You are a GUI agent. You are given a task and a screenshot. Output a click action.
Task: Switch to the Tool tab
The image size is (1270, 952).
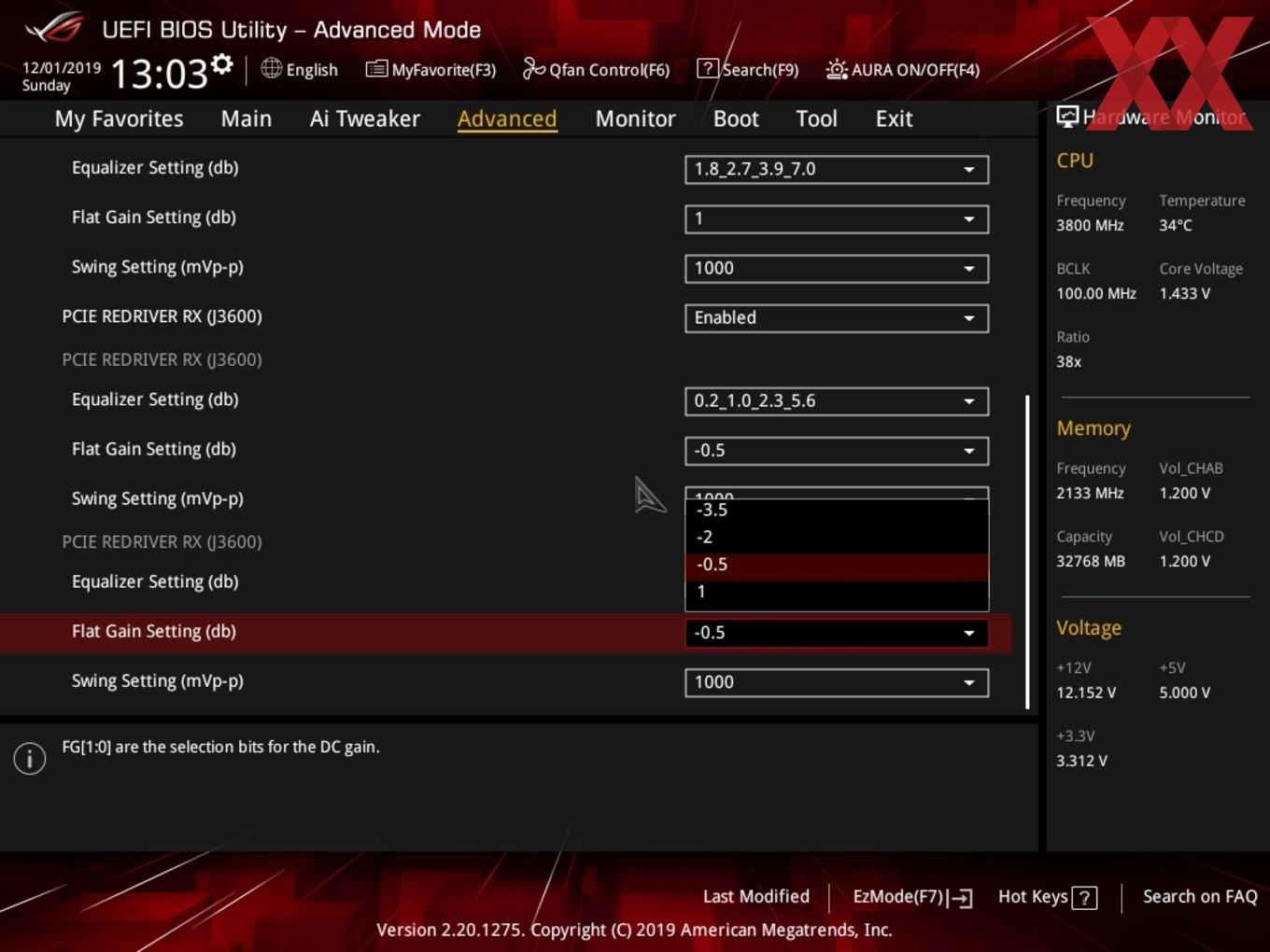pos(816,119)
